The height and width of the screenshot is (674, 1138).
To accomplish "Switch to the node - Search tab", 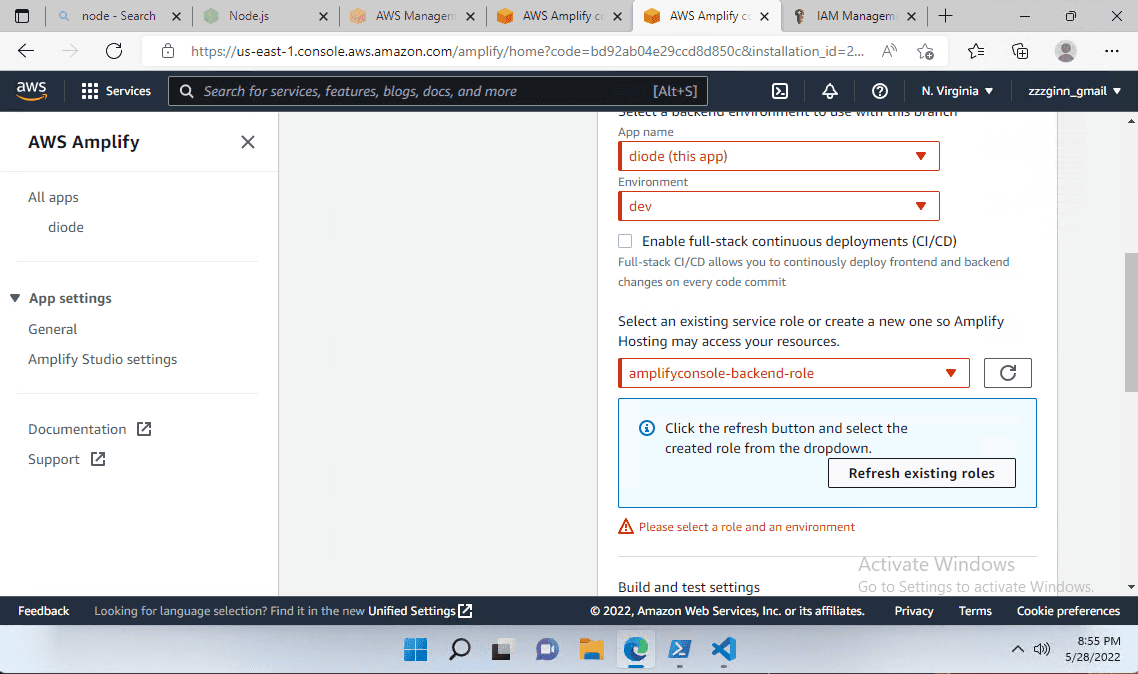I will pyautogui.click(x=118, y=16).
